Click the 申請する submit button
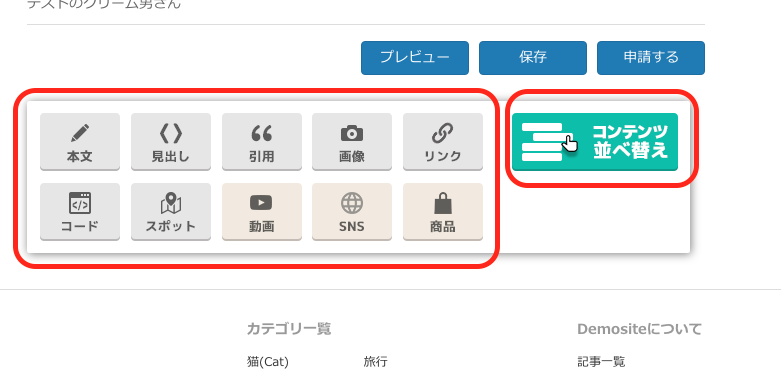 (x=651, y=58)
